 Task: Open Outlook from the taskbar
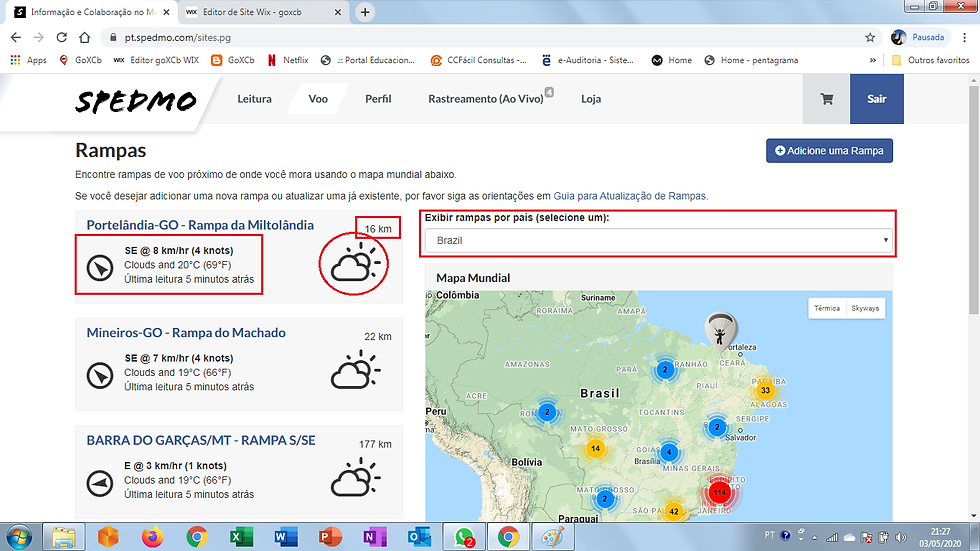point(419,537)
